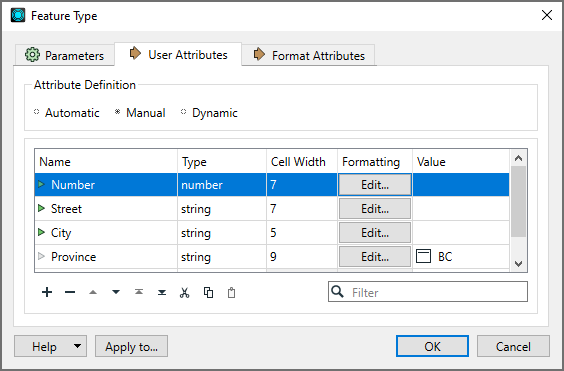
Task: Click the Apply to... button
Action: [x=131, y=346]
